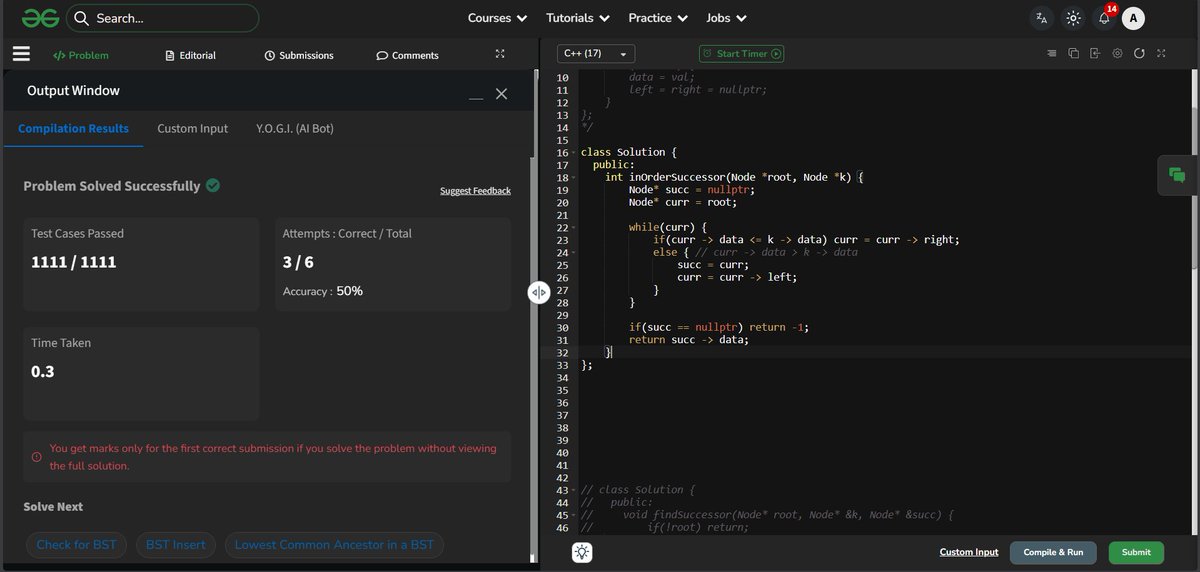Click the copy code icon
Image resolution: width=1200 pixels, height=572 pixels.
click(1073, 53)
